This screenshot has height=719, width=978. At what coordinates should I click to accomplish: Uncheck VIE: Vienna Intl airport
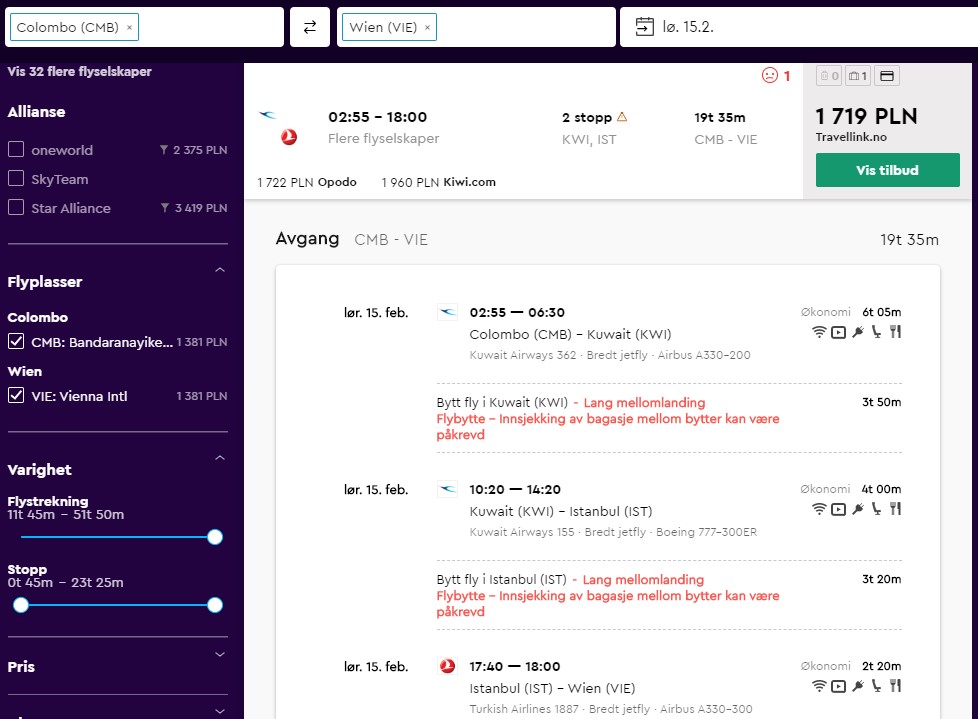pos(16,395)
